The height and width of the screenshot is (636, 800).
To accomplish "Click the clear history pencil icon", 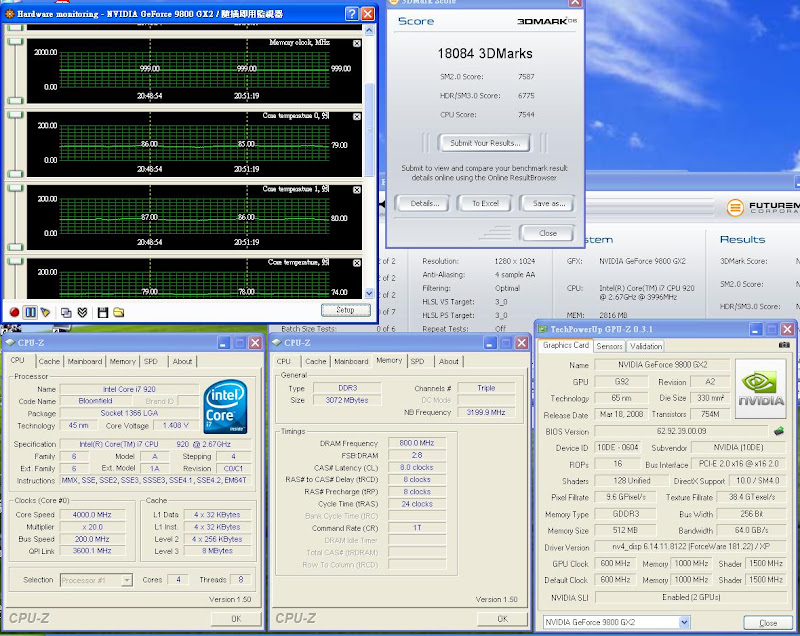I will [47, 312].
